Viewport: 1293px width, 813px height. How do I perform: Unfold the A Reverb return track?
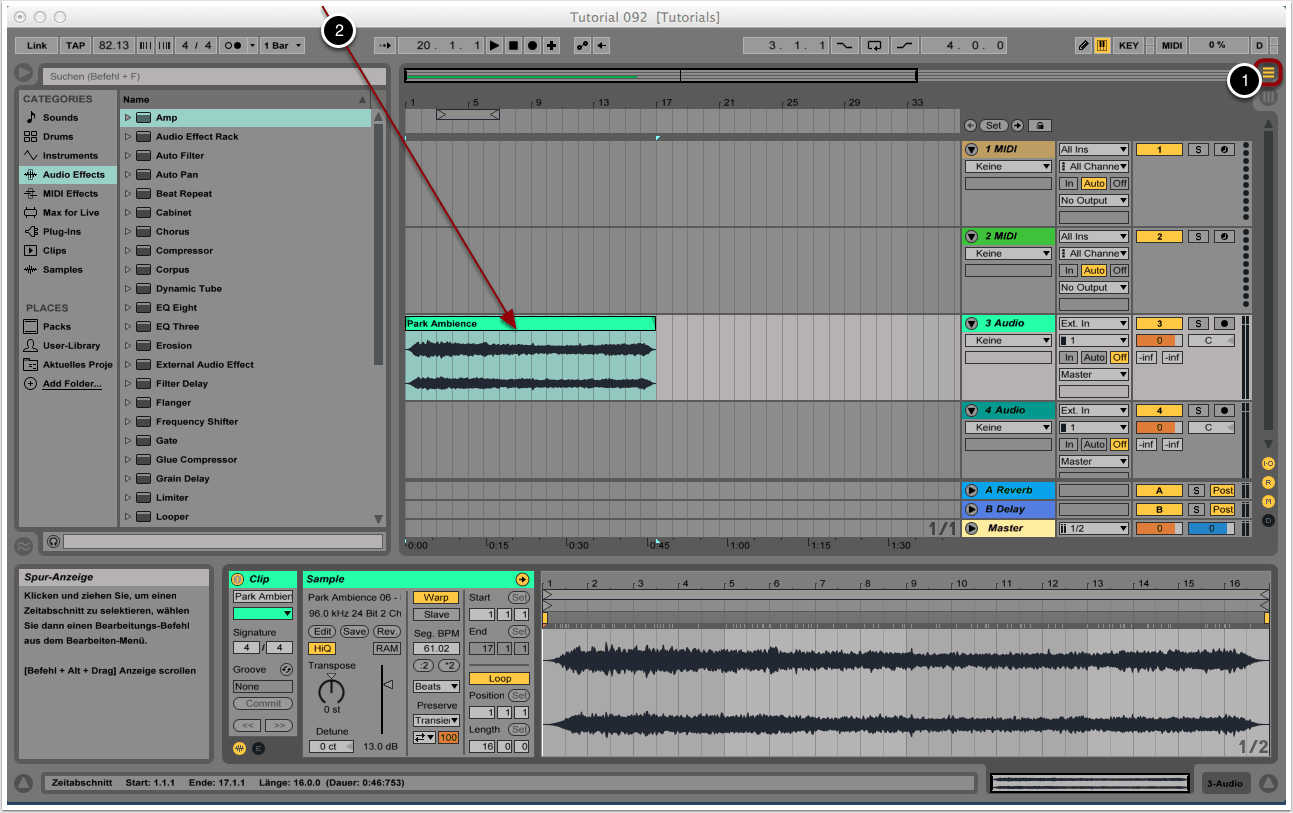[x=971, y=490]
